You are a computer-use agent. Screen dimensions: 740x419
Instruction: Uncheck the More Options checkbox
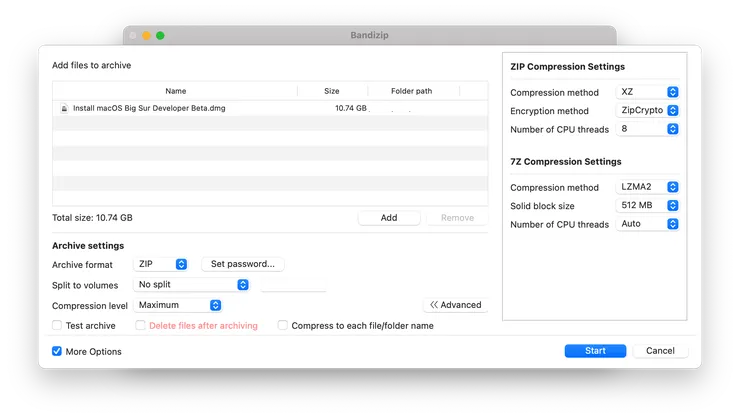pyautogui.click(x=57, y=351)
